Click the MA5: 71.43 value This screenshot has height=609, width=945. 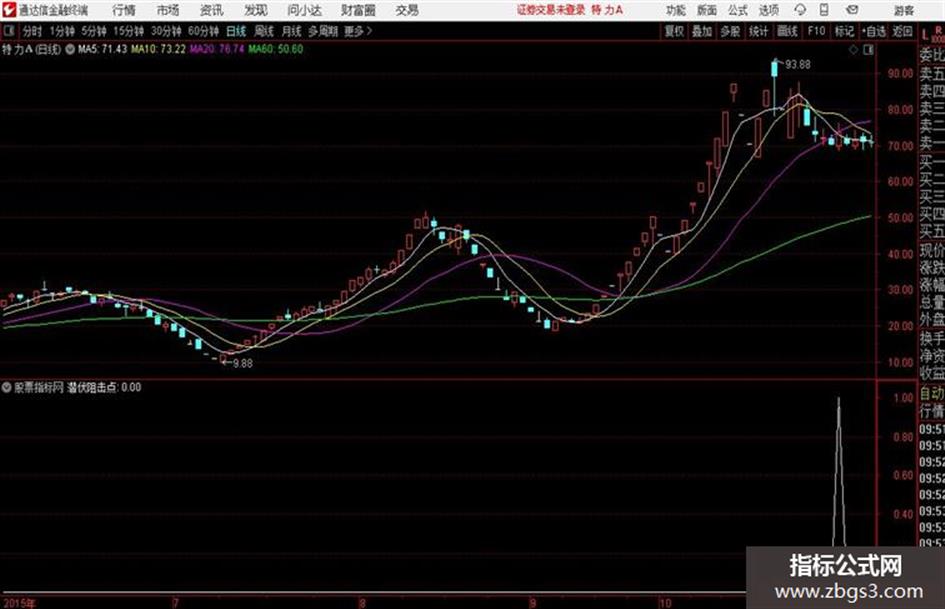pyautogui.click(x=102, y=49)
